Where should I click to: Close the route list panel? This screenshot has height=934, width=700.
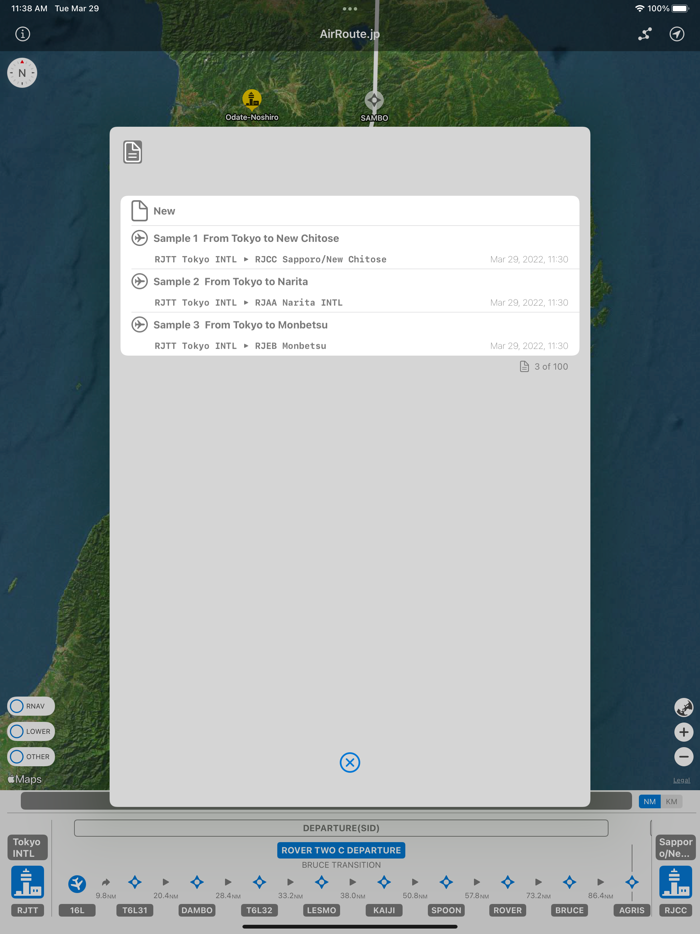click(x=350, y=762)
